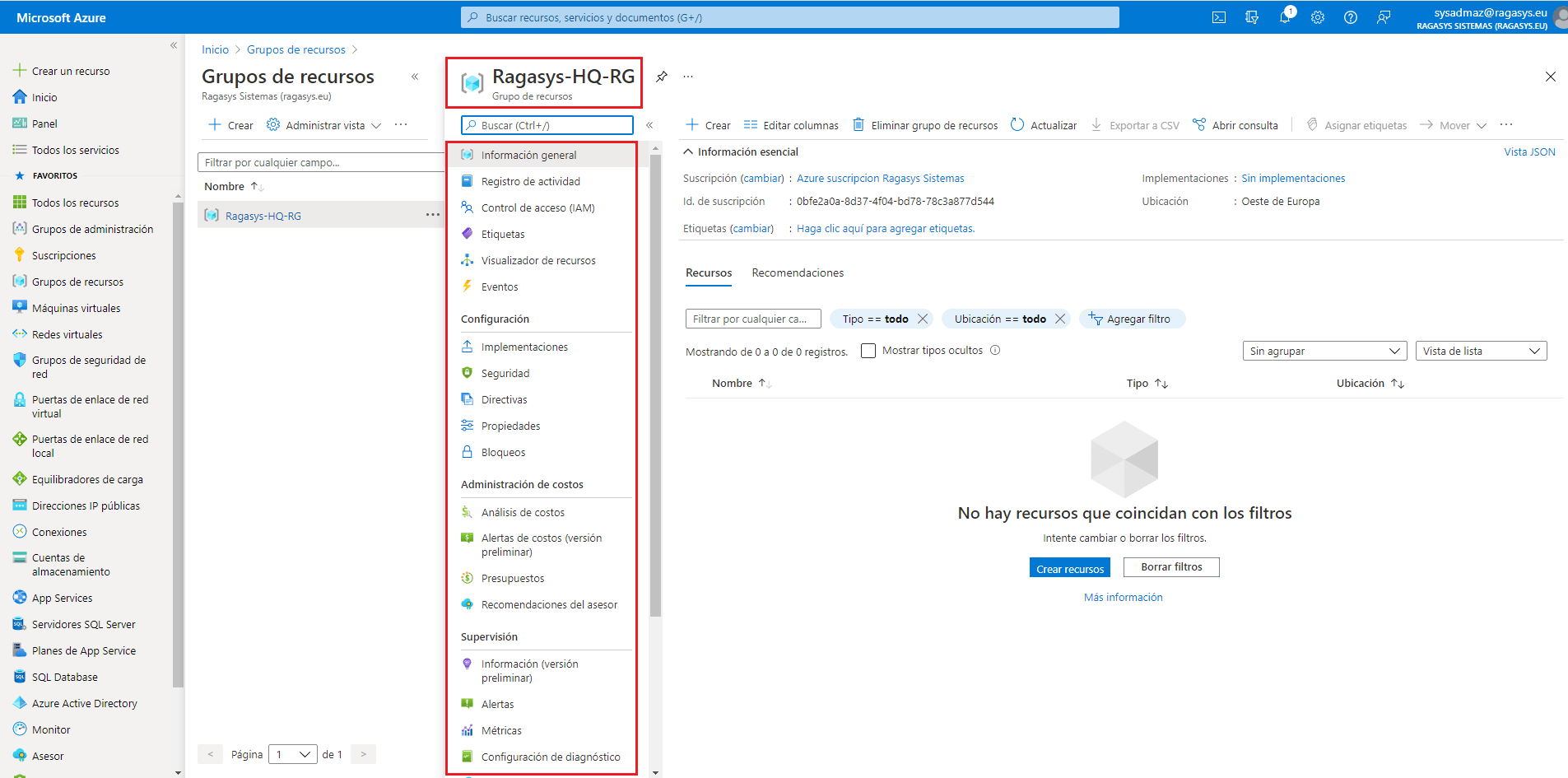This screenshot has width=1568, height=778.
Task: Open the Más información link
Action: click(x=1124, y=597)
